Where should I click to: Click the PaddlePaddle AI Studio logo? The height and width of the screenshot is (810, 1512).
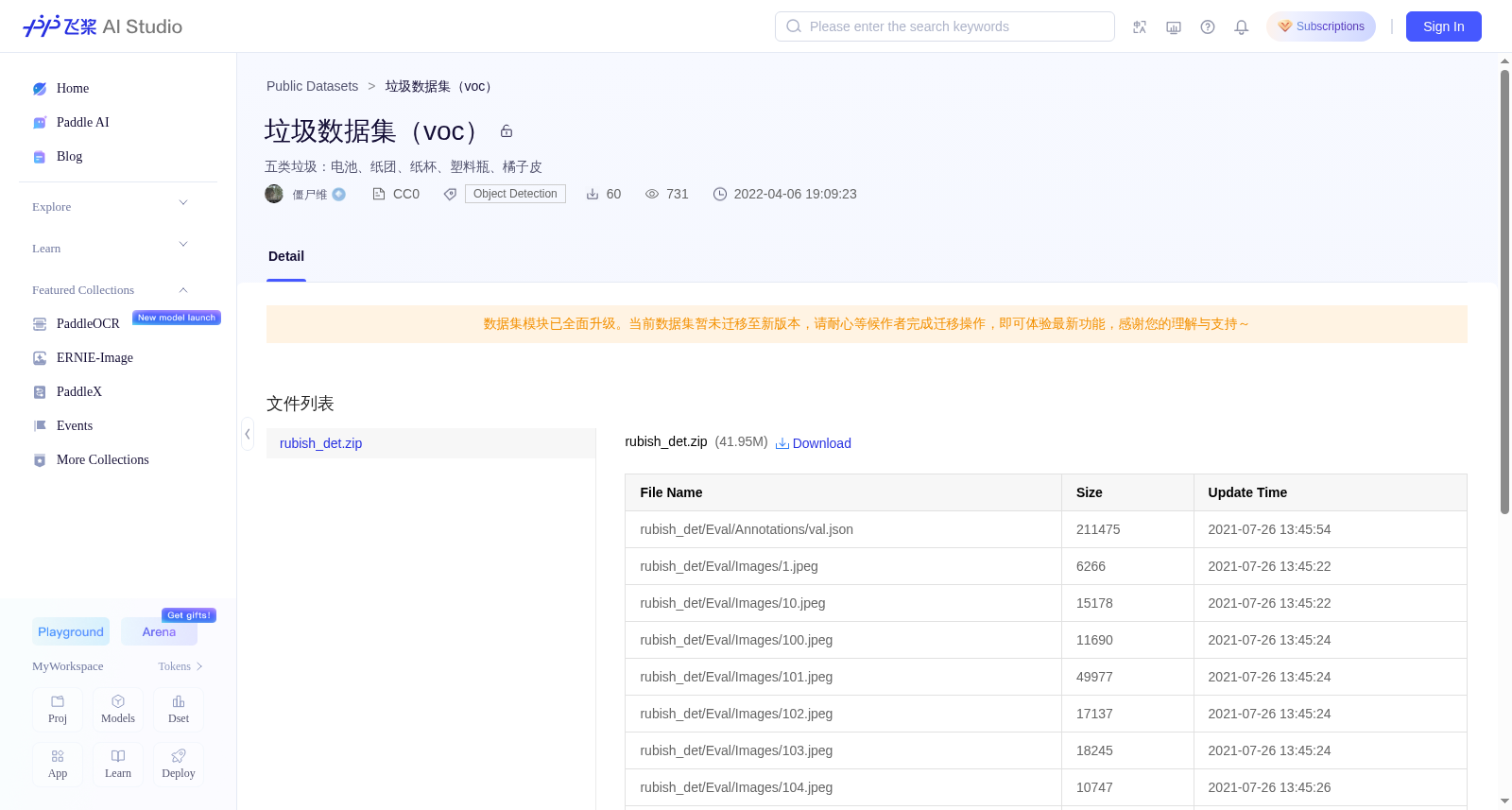tap(102, 26)
